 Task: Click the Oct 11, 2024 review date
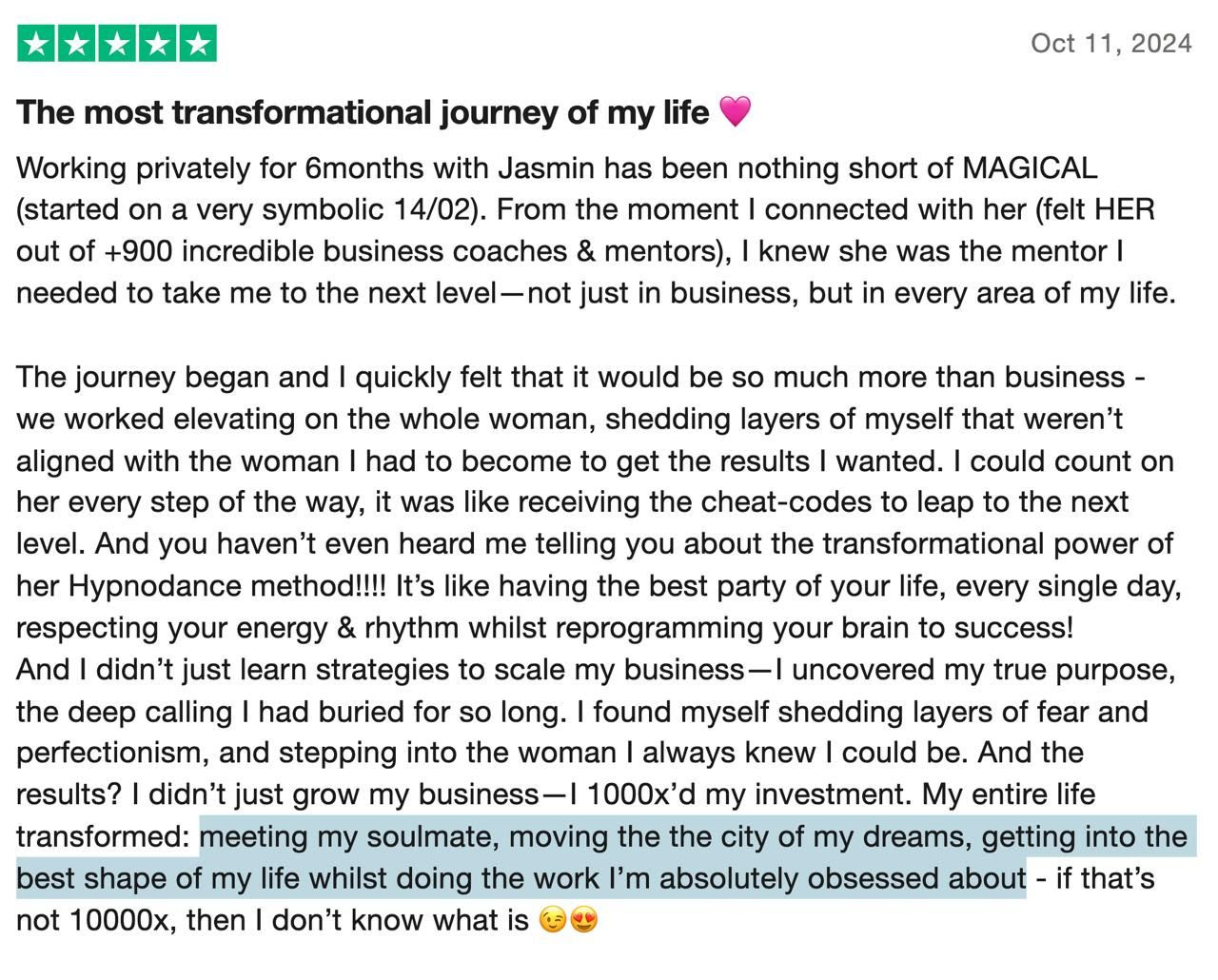tap(1110, 44)
